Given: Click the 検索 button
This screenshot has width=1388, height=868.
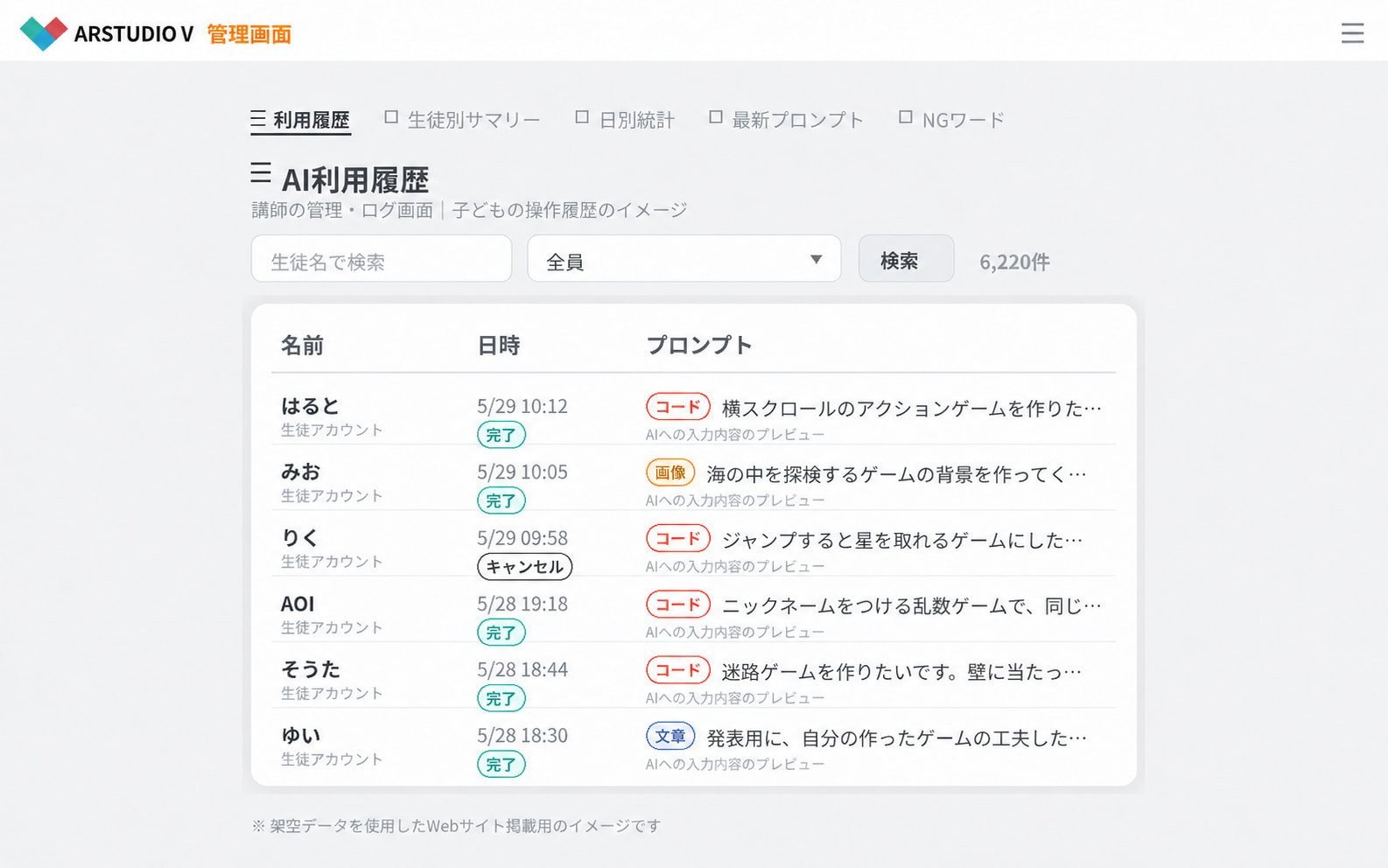Looking at the screenshot, I should tap(906, 259).
